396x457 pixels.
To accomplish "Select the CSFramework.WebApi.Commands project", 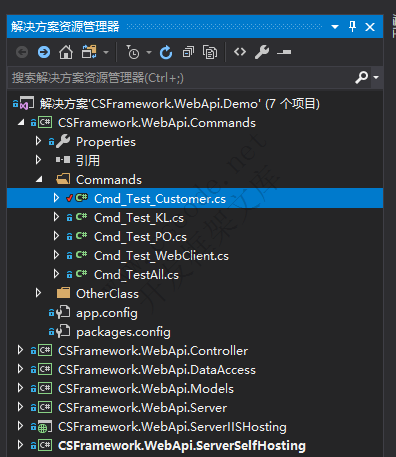I will pyautogui.click(x=157, y=123).
